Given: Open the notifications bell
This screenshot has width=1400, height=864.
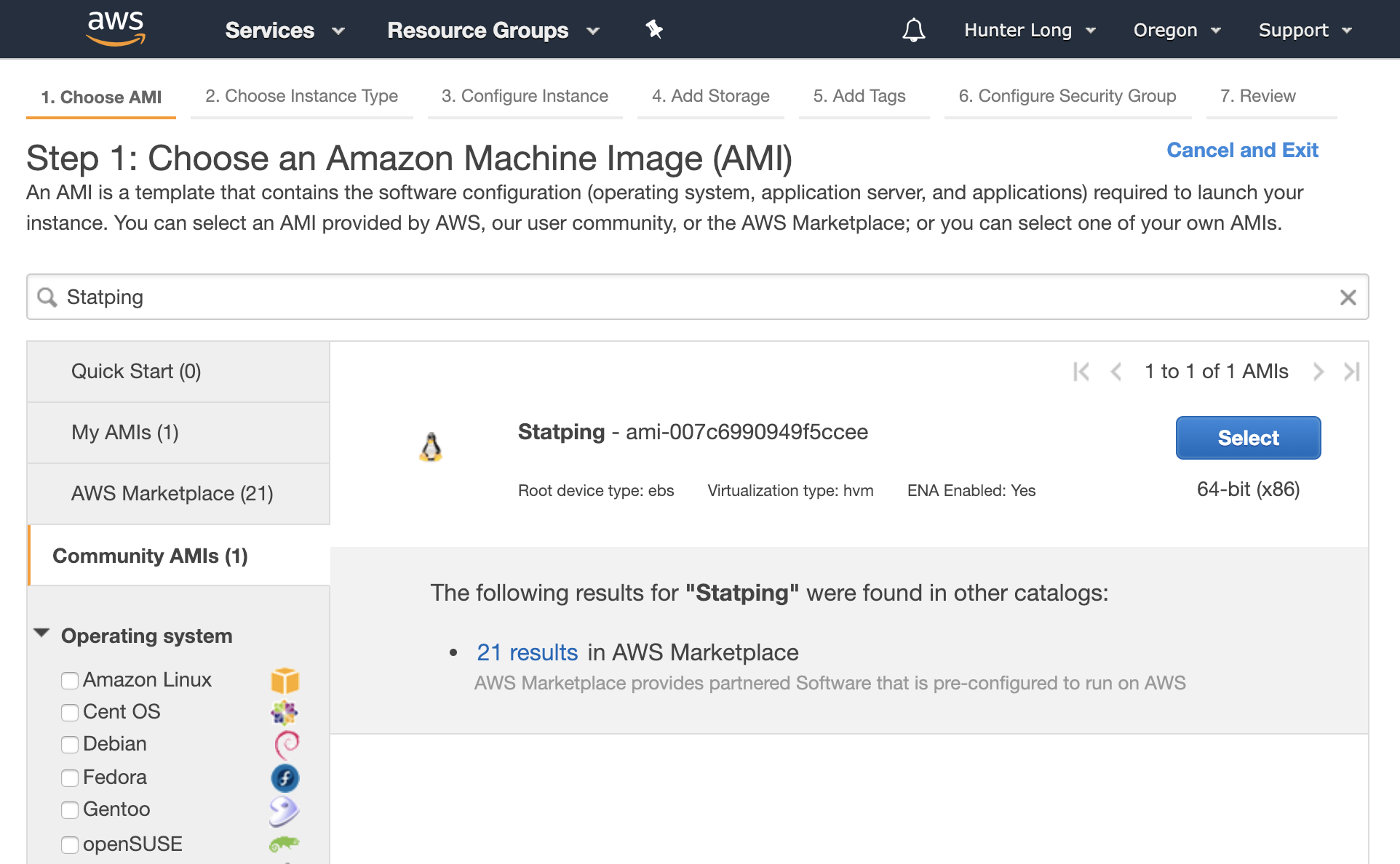Looking at the screenshot, I should 914,30.
